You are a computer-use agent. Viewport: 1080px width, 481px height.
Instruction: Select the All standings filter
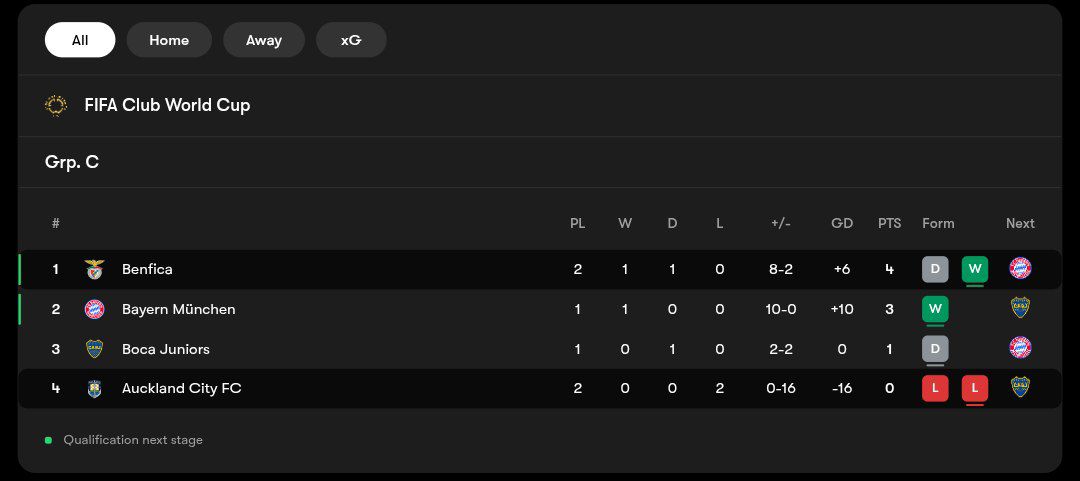tap(80, 40)
